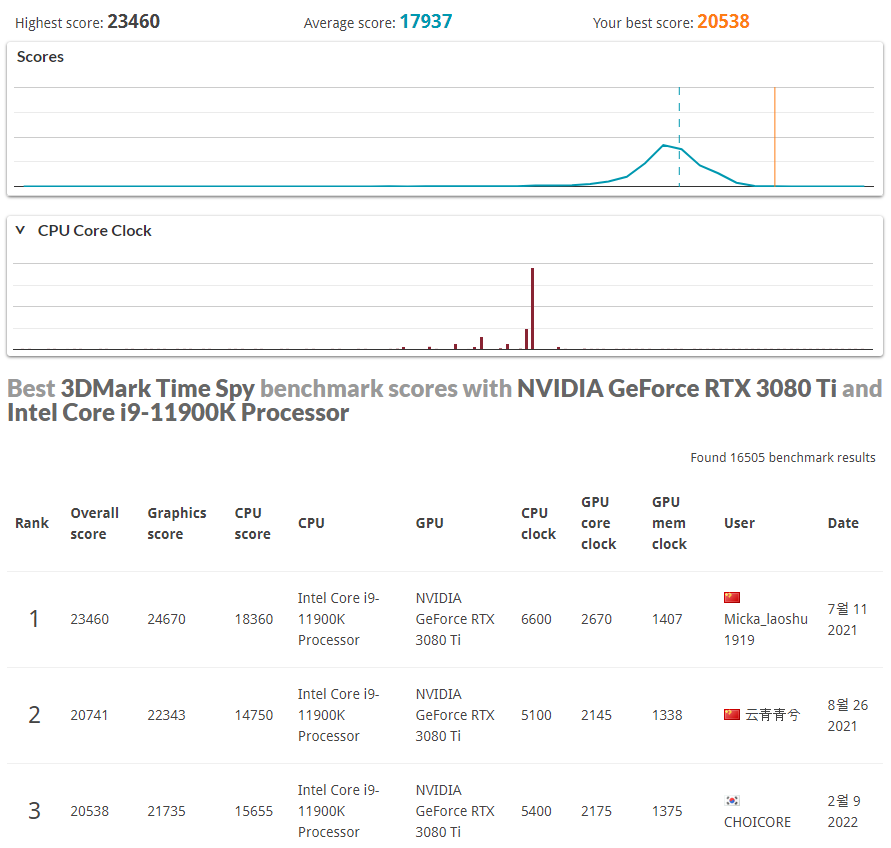The width and height of the screenshot is (891, 848).
Task: Click the CPU clock column header
Action: [538, 523]
